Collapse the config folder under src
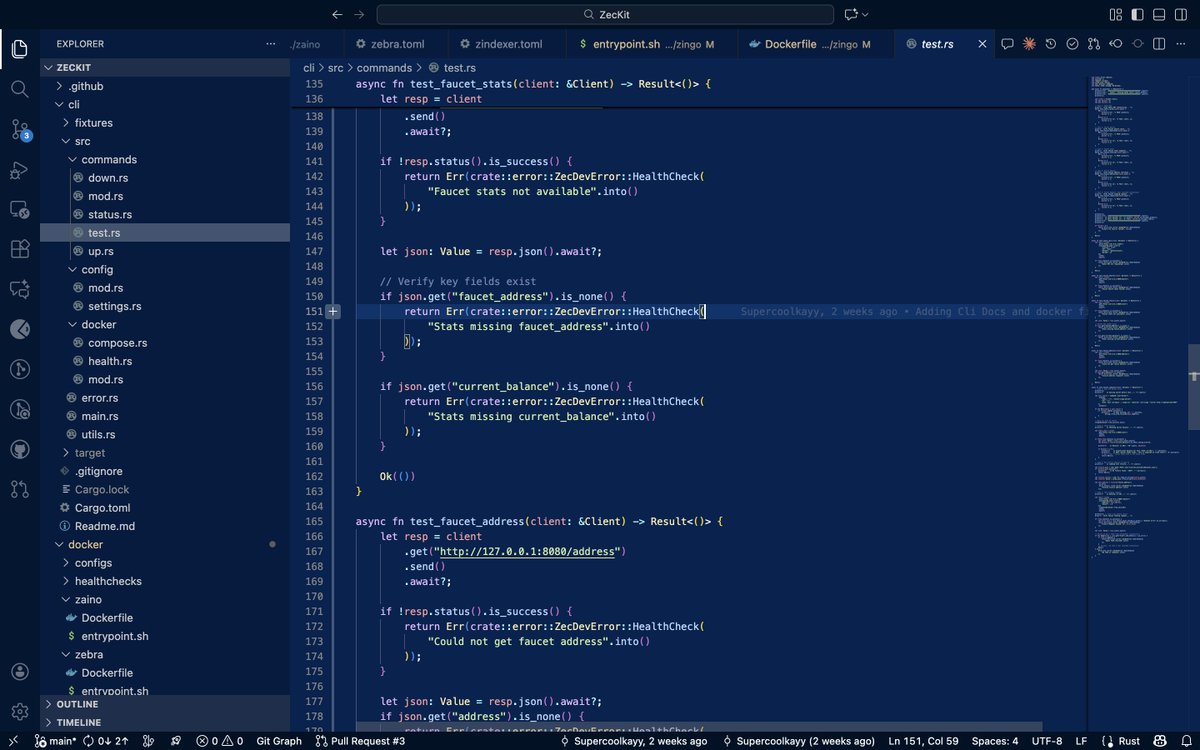Screen dimensions: 1200x750 click(x=165, y=269)
